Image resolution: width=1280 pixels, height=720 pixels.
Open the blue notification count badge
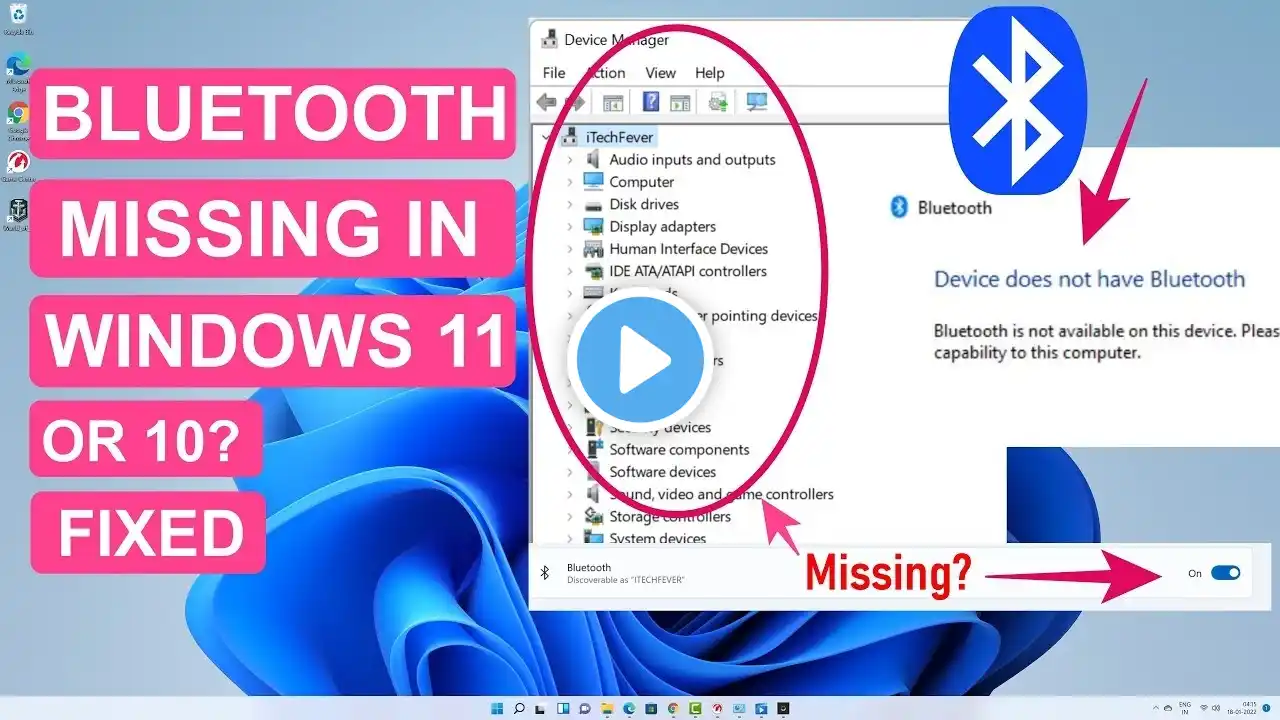coord(1267,709)
